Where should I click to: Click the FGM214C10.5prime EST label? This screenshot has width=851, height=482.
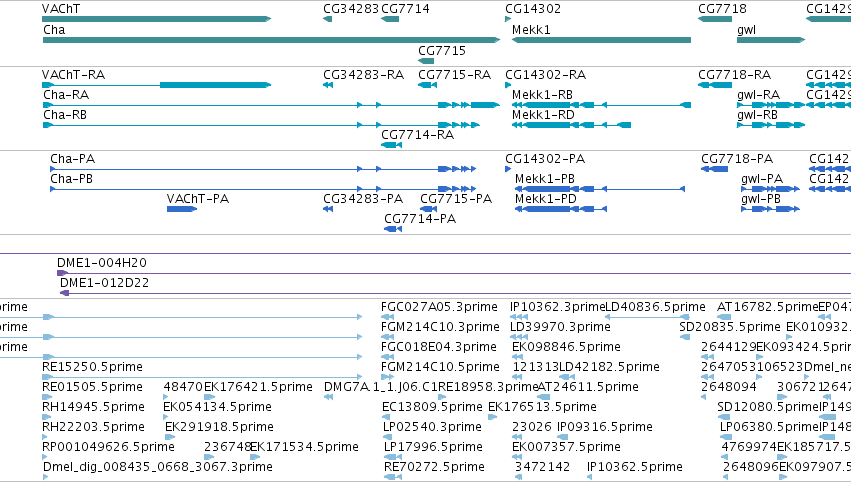pos(440,367)
